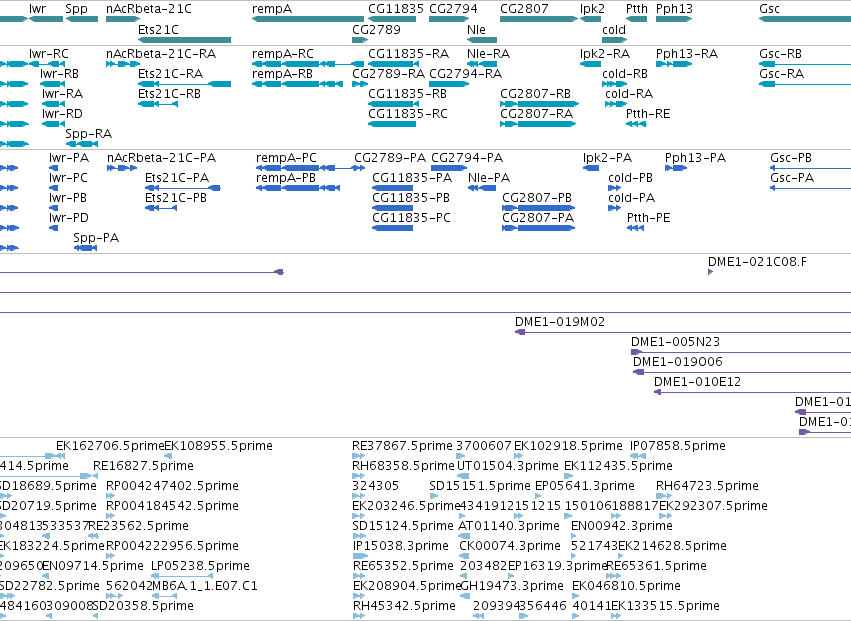Click the Ptth gene label
851x621 pixels.
click(637, 9)
